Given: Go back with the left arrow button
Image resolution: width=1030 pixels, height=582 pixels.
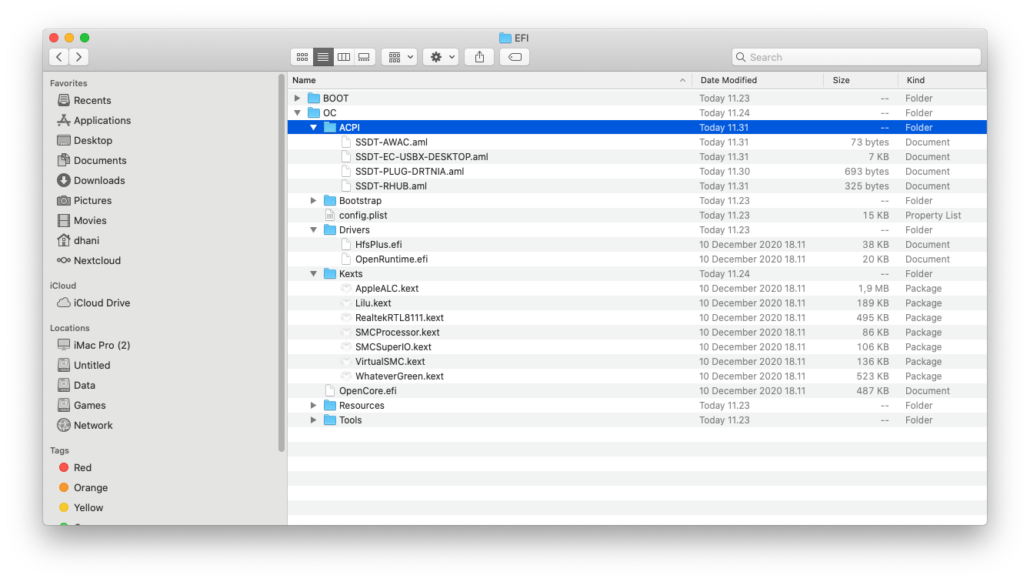Looking at the screenshot, I should (59, 57).
